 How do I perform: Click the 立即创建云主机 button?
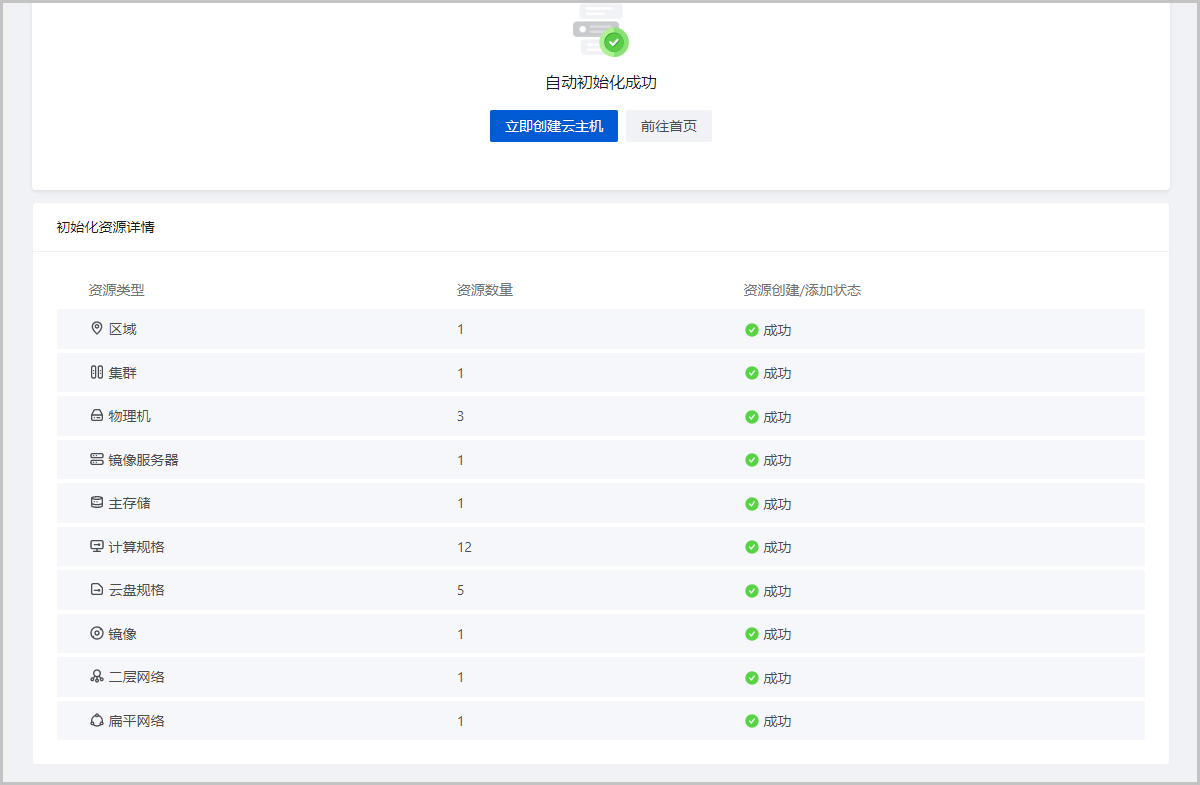click(x=553, y=126)
